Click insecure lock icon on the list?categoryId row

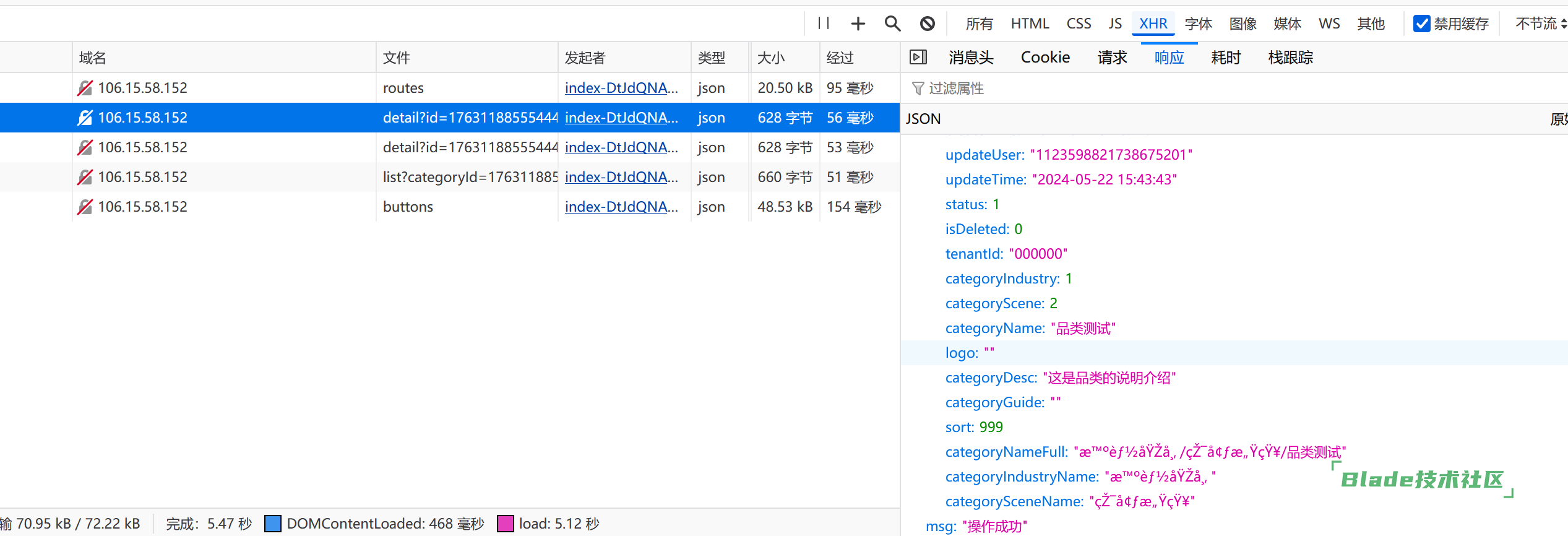(x=85, y=177)
